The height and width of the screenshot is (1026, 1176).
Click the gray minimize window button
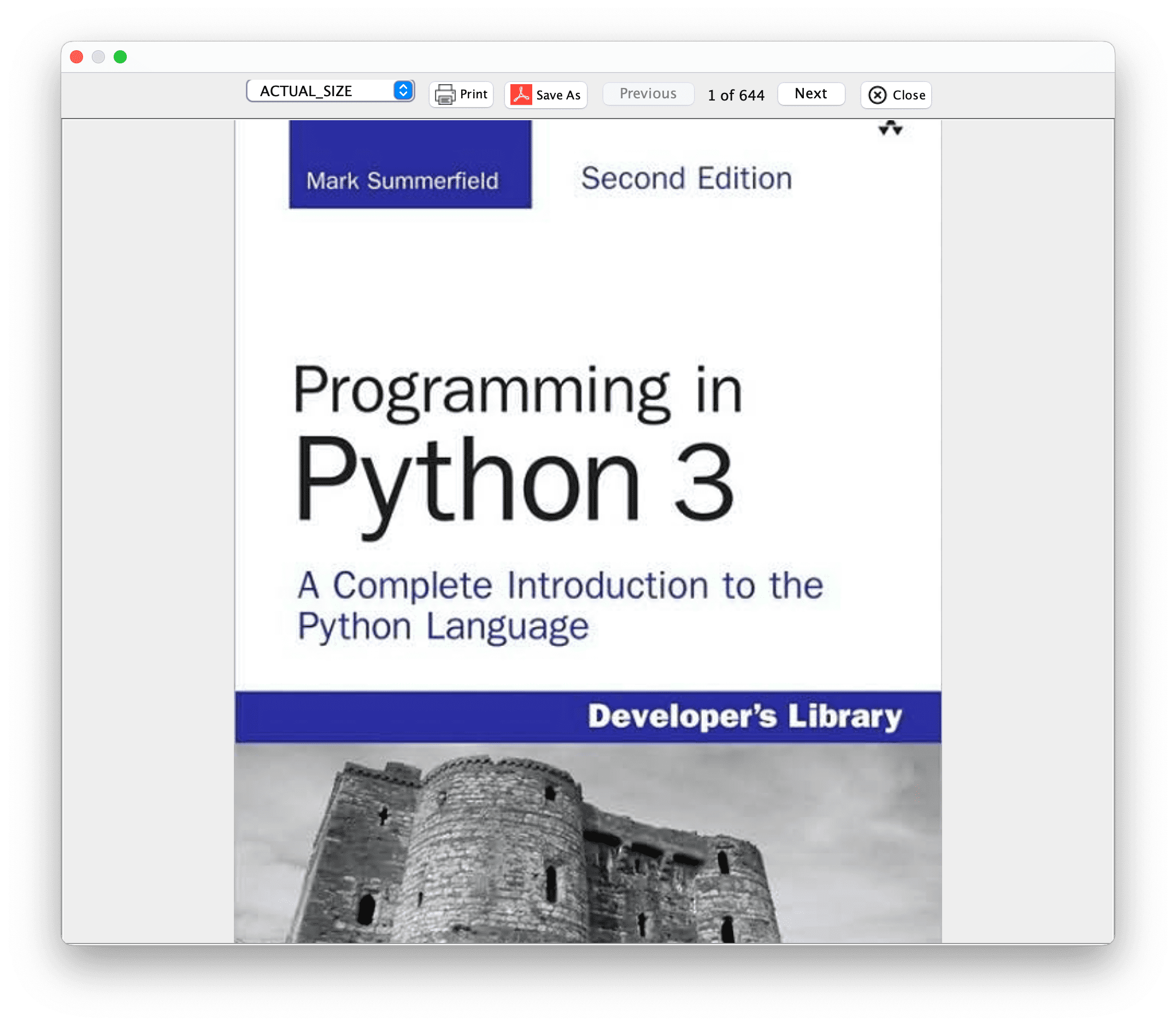(x=98, y=57)
